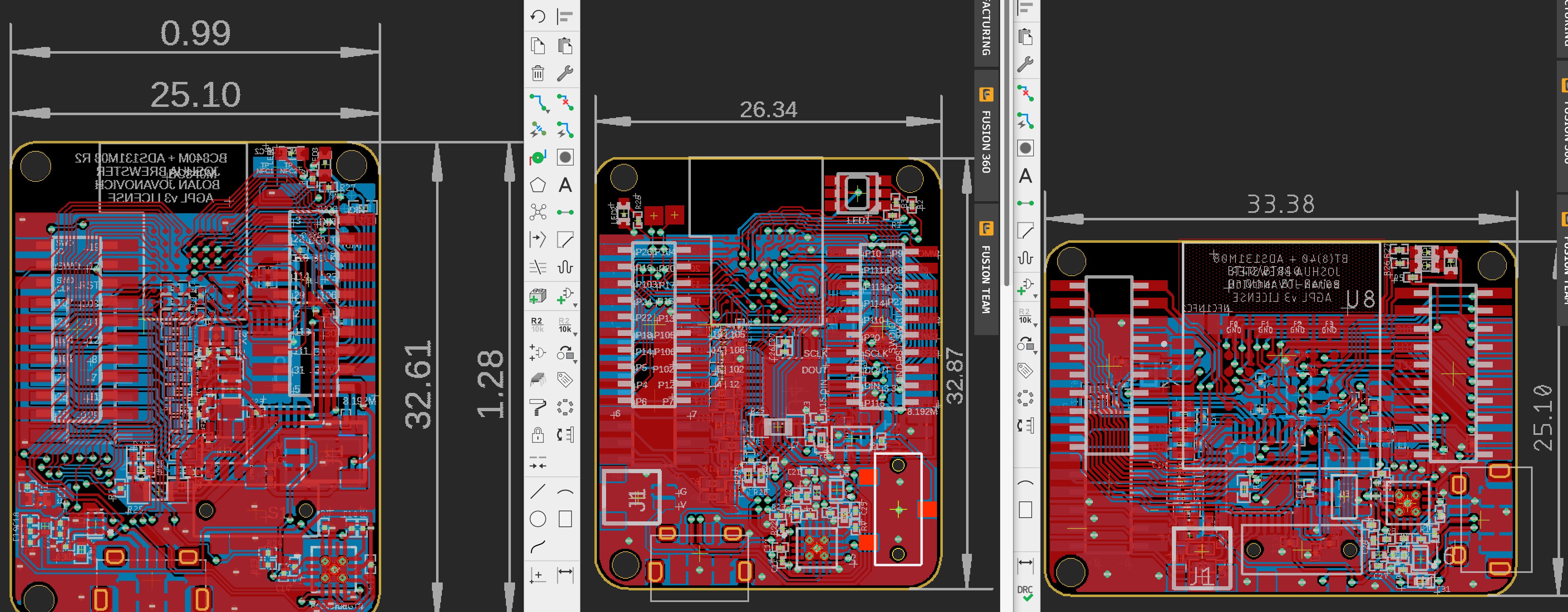Click the Fanout nodes tool icon
The image size is (1568, 612).
point(537,212)
